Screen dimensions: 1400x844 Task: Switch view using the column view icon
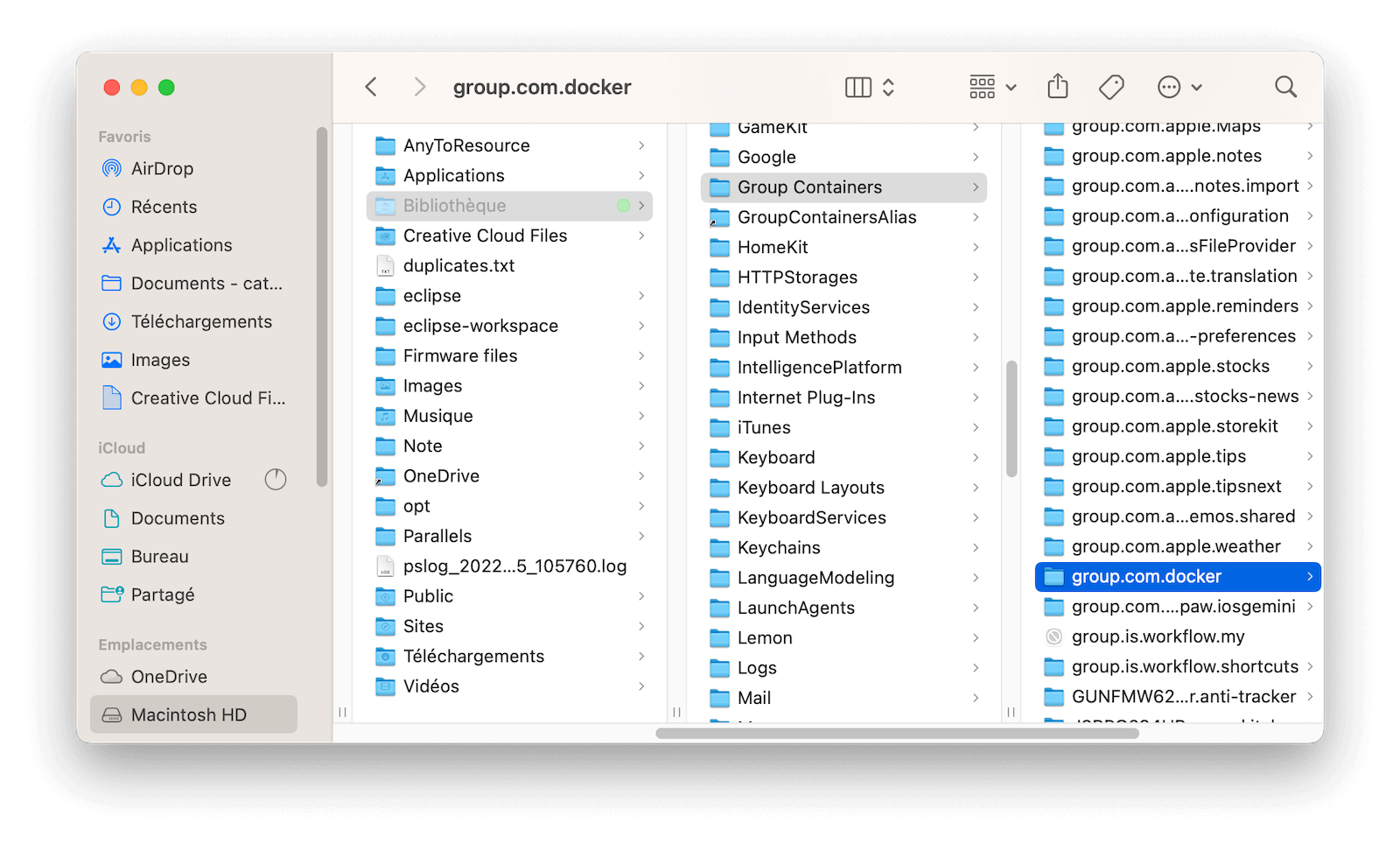(858, 87)
